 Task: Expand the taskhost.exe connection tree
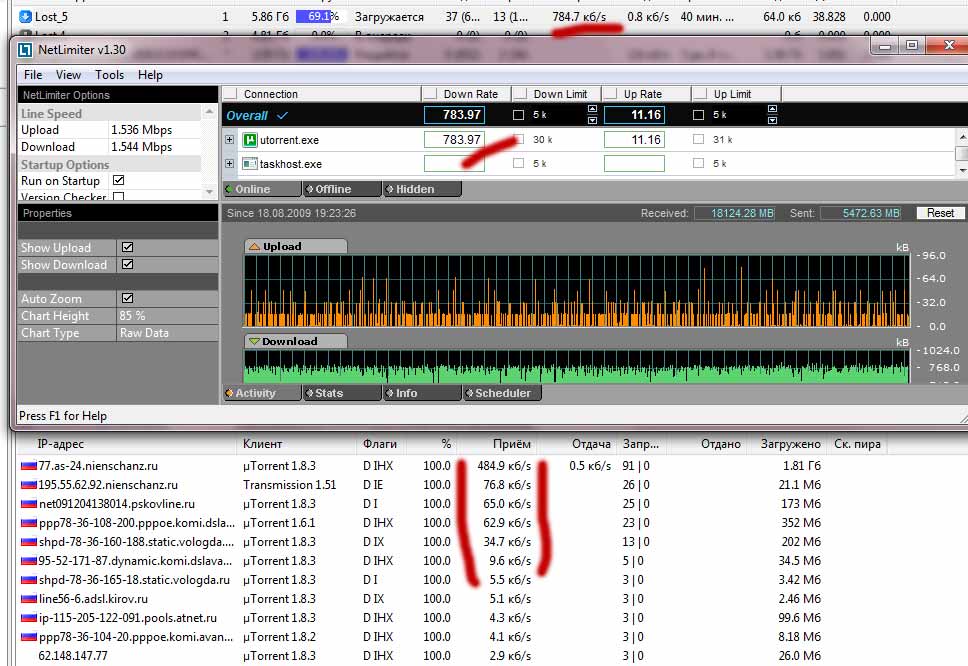point(230,164)
